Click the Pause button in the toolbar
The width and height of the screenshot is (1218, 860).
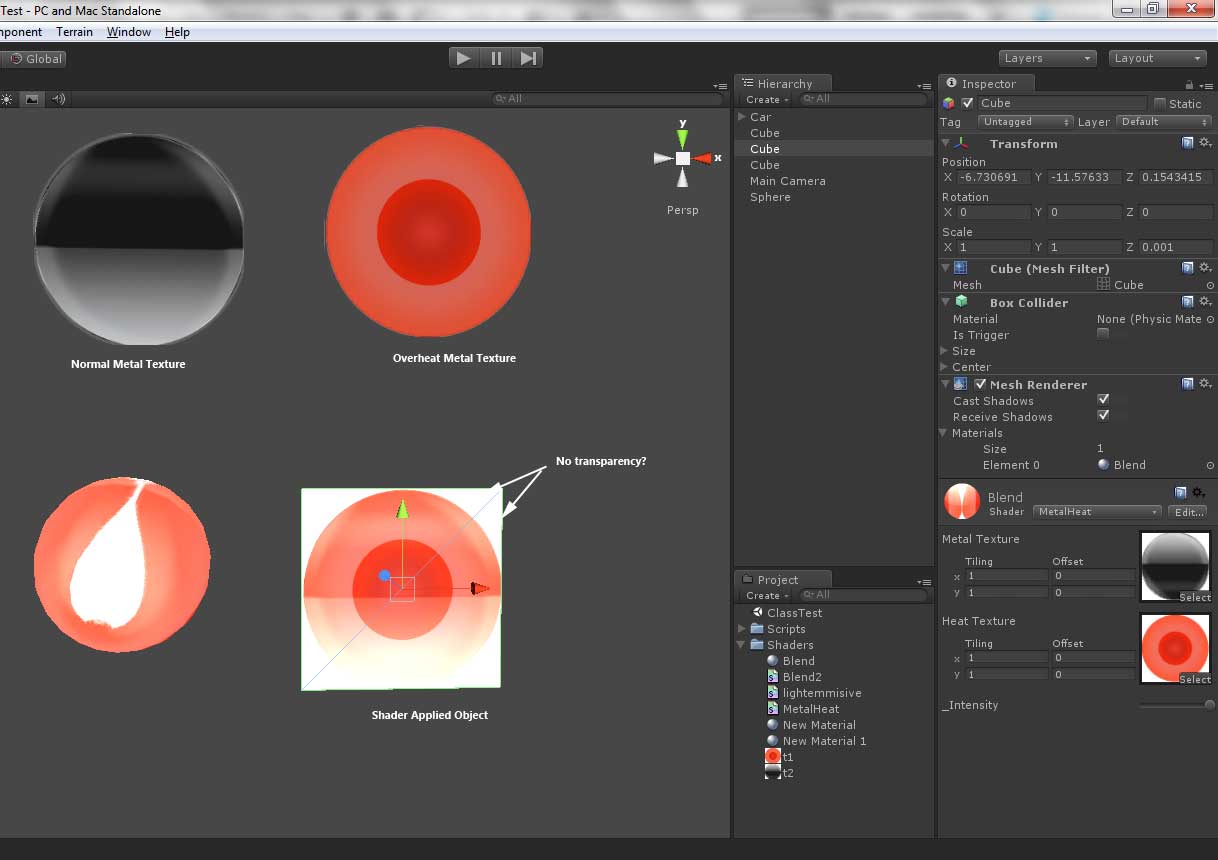496,58
